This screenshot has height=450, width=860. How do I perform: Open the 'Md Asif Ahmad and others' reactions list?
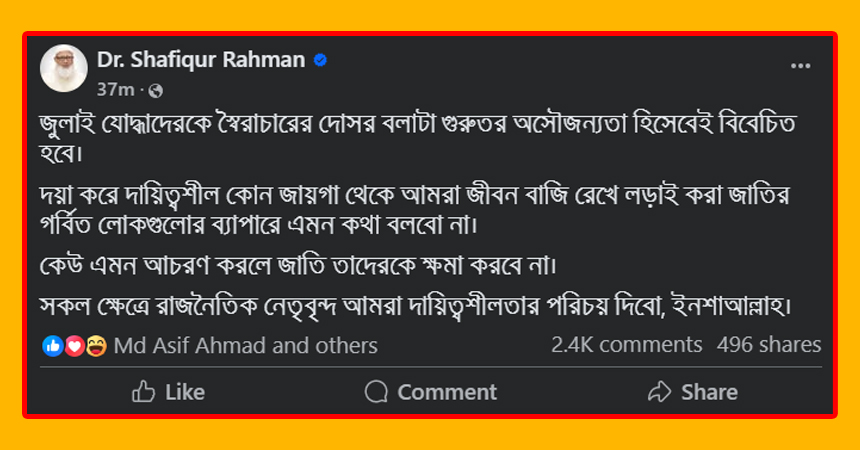[246, 346]
